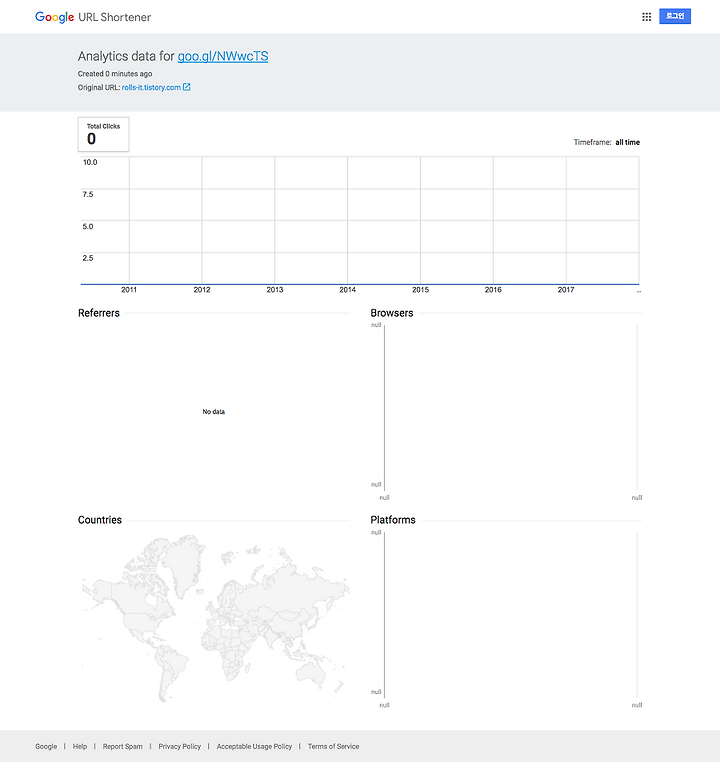The image size is (720, 762).
Task: Click the Referrers heading
Action: pyautogui.click(x=99, y=313)
